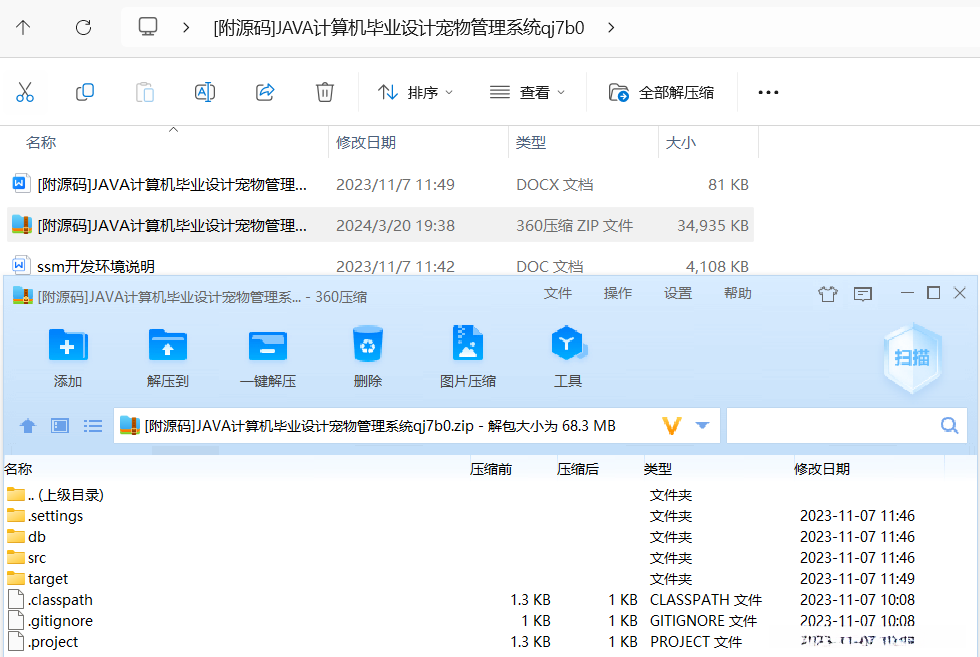Image resolution: width=980 pixels, height=657 pixels.
Task: Click the Paste clipboard icon in Explorer
Action: tap(144, 93)
